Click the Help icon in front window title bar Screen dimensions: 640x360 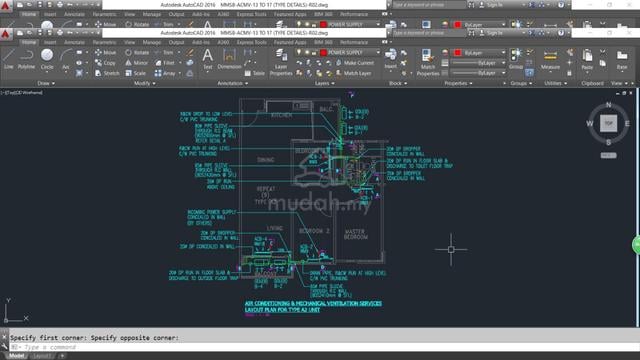561,33
